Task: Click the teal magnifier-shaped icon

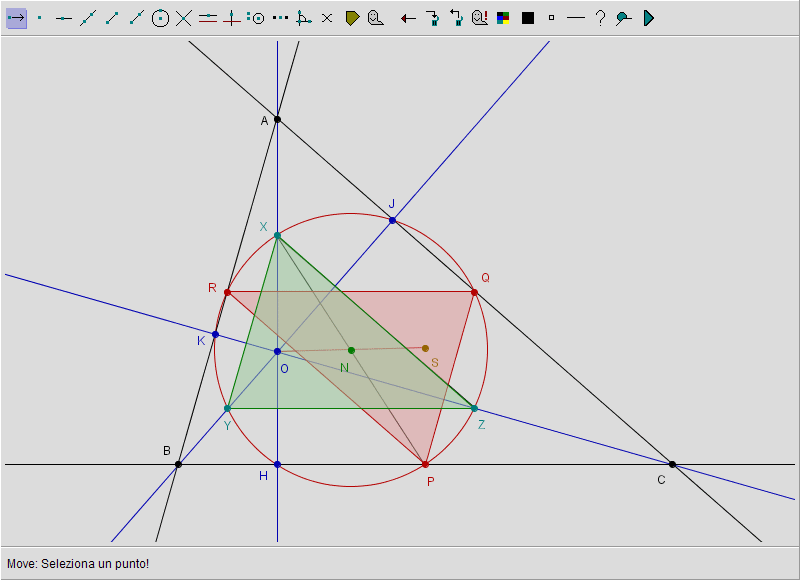Action: click(x=623, y=18)
